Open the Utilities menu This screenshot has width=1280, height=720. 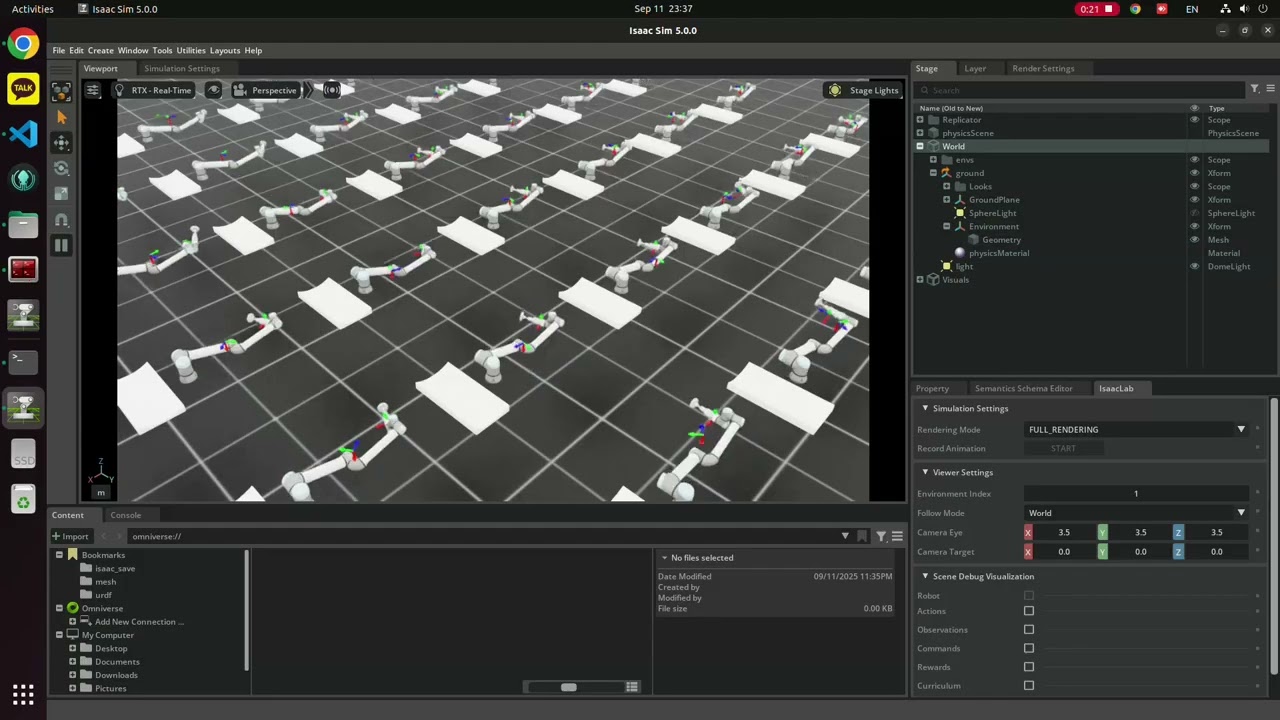pos(191,50)
